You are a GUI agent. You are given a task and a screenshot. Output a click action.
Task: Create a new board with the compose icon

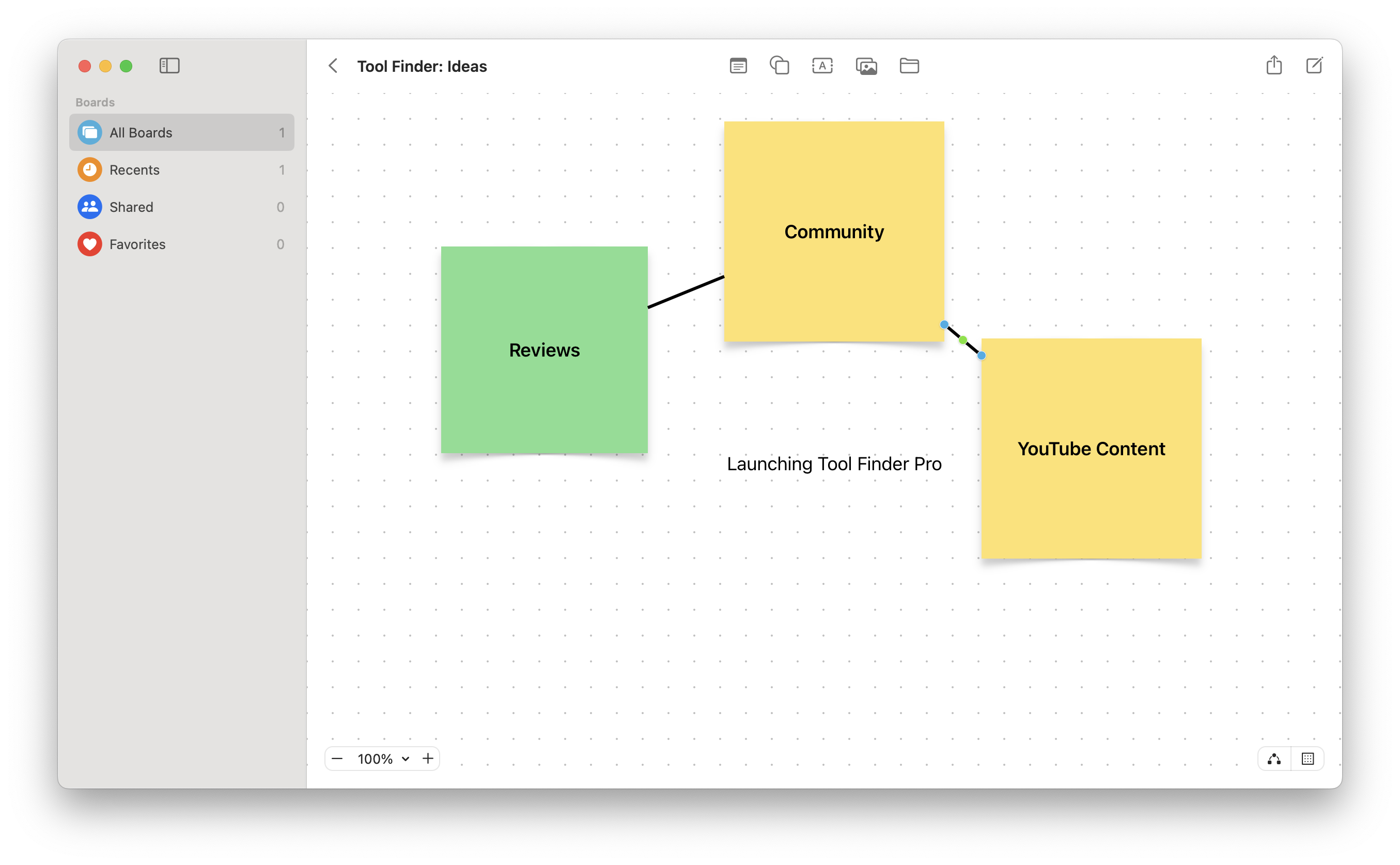pyautogui.click(x=1314, y=65)
